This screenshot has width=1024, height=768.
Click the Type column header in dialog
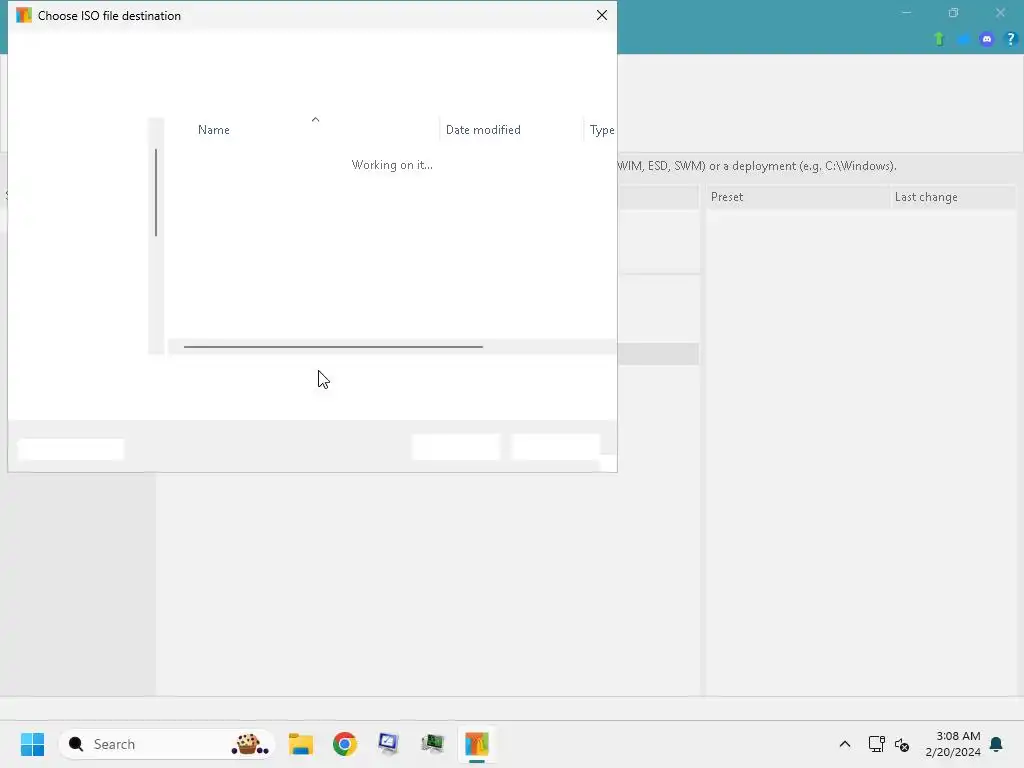point(601,130)
